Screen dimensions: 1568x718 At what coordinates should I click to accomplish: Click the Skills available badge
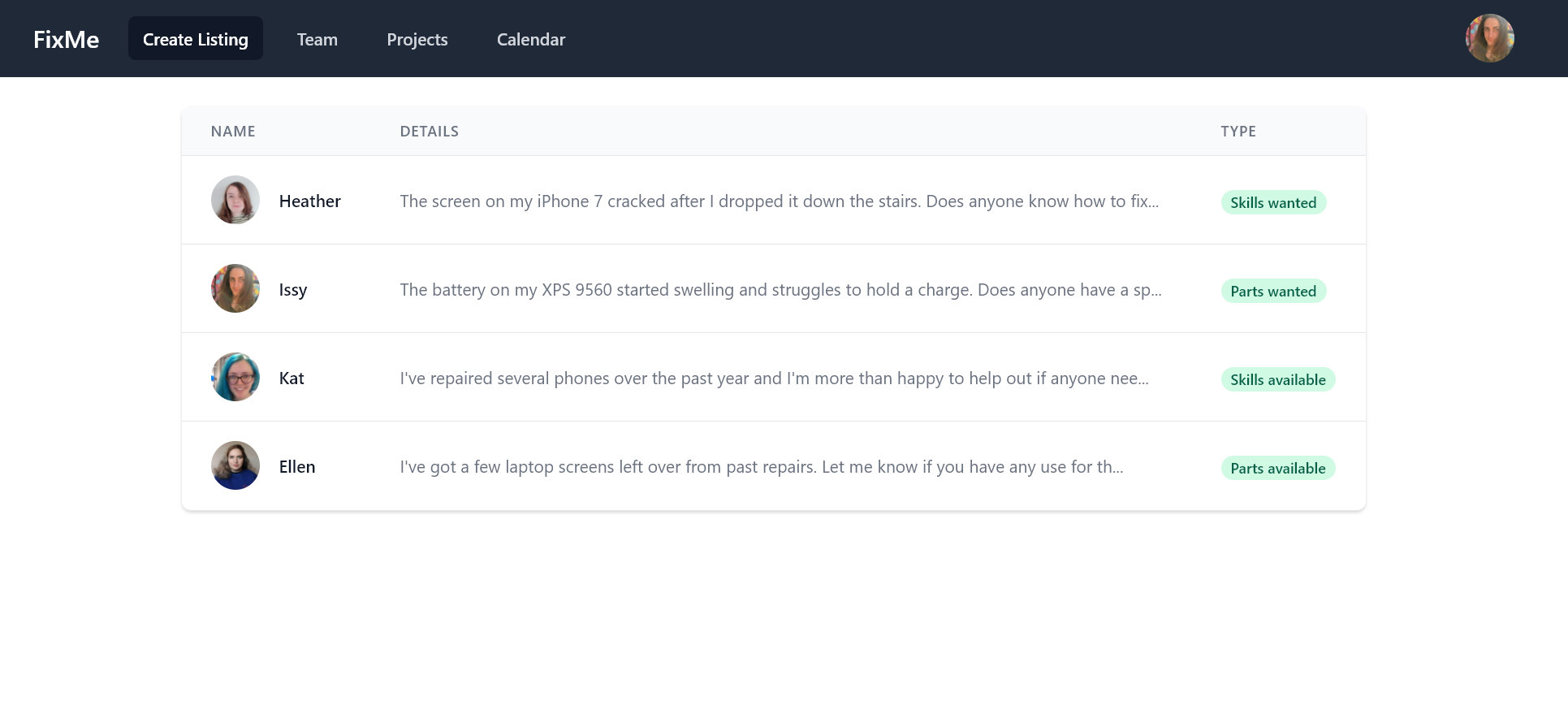point(1278,379)
